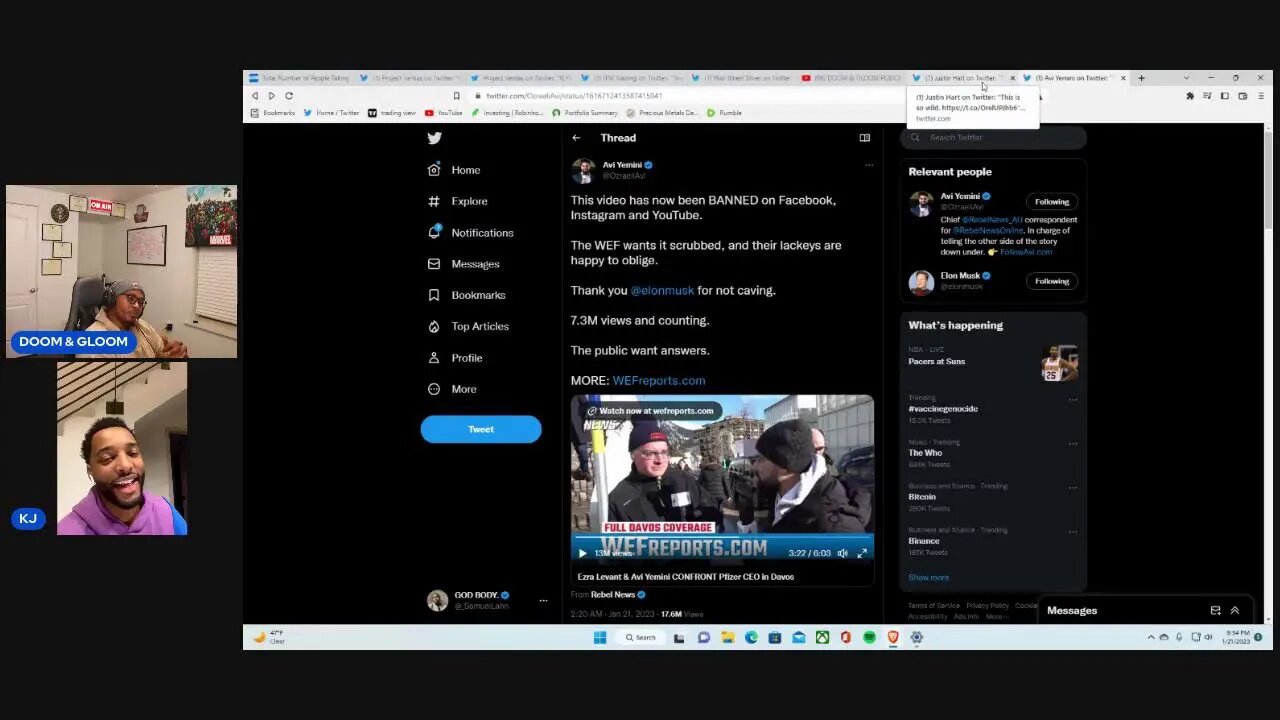Toggle reader view icon in Thread header
Image resolution: width=1280 pixels, height=720 pixels.
(x=864, y=138)
